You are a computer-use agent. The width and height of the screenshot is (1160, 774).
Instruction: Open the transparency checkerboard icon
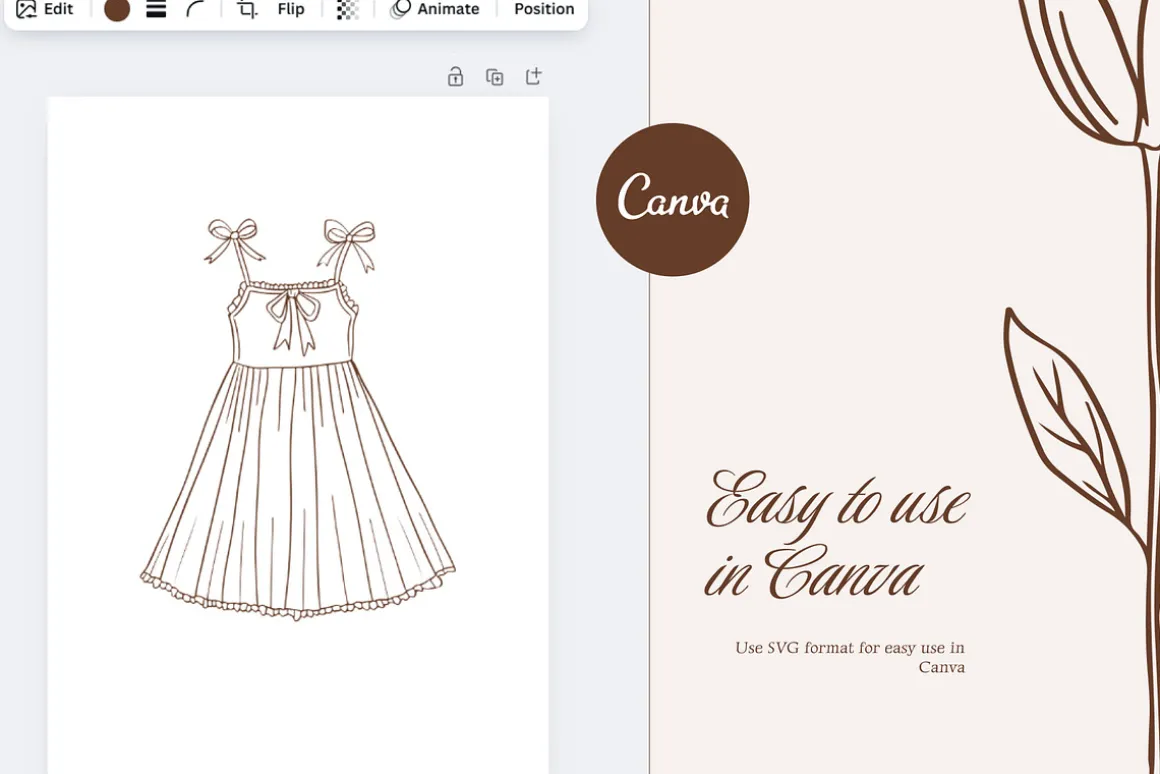(x=348, y=9)
